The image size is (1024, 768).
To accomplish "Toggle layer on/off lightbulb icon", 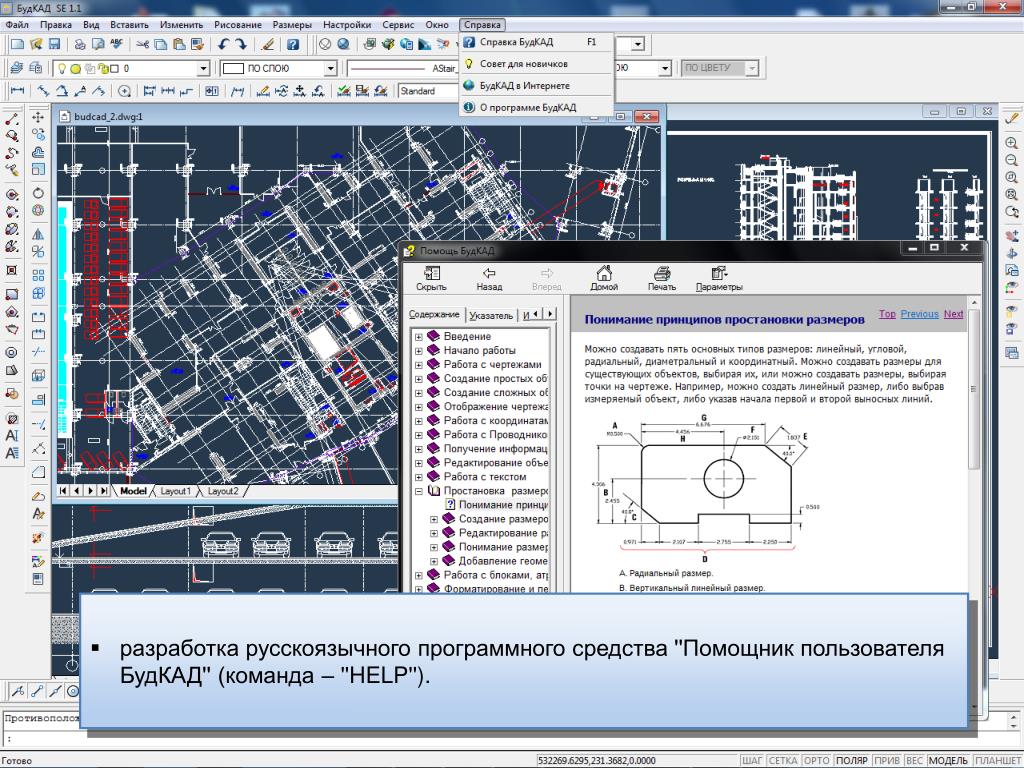I will (x=63, y=69).
